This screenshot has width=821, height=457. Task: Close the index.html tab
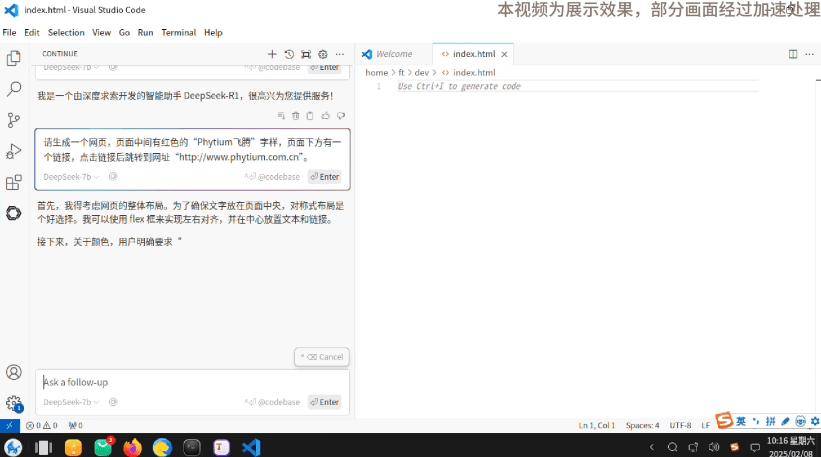pos(504,54)
